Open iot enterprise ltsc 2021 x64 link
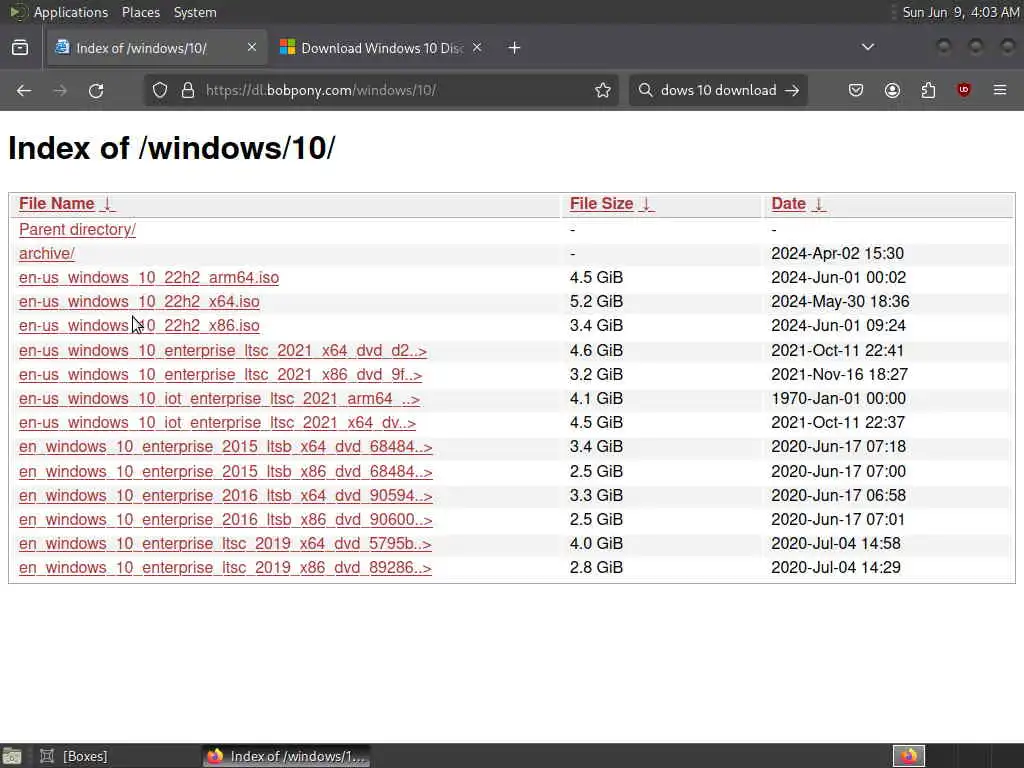 (x=217, y=423)
